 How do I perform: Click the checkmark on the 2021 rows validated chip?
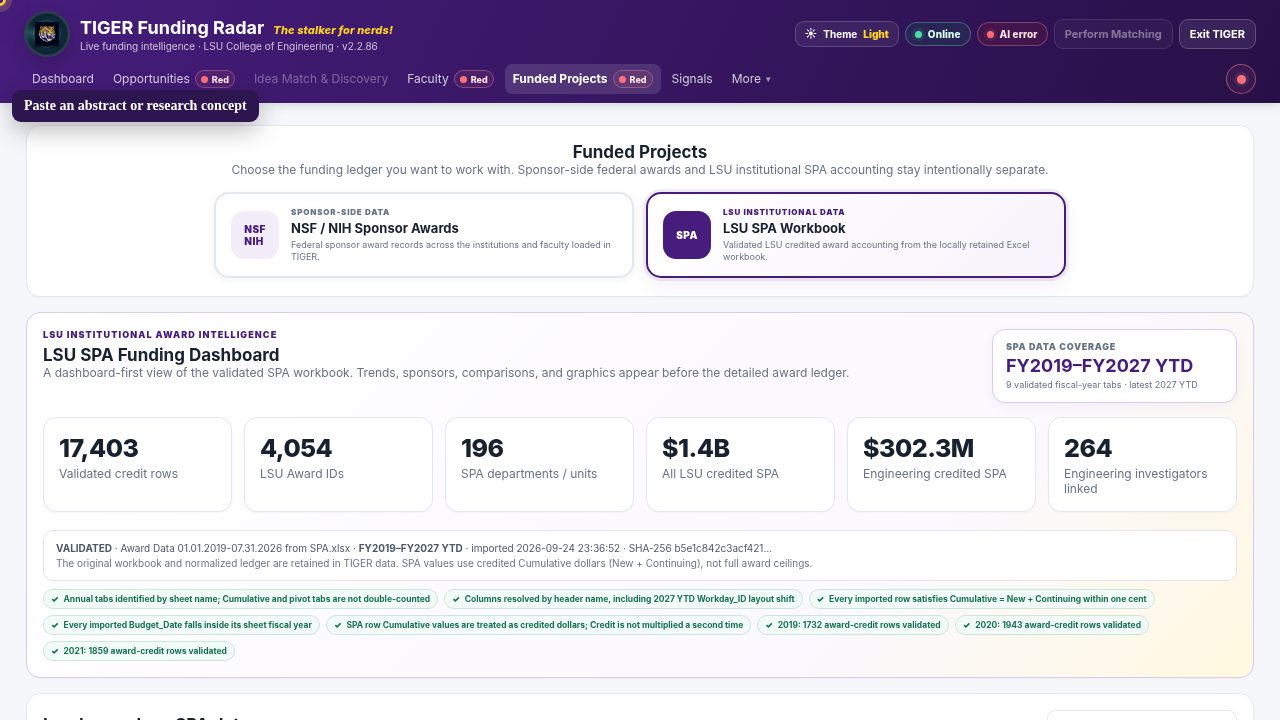pyautogui.click(x=55, y=651)
